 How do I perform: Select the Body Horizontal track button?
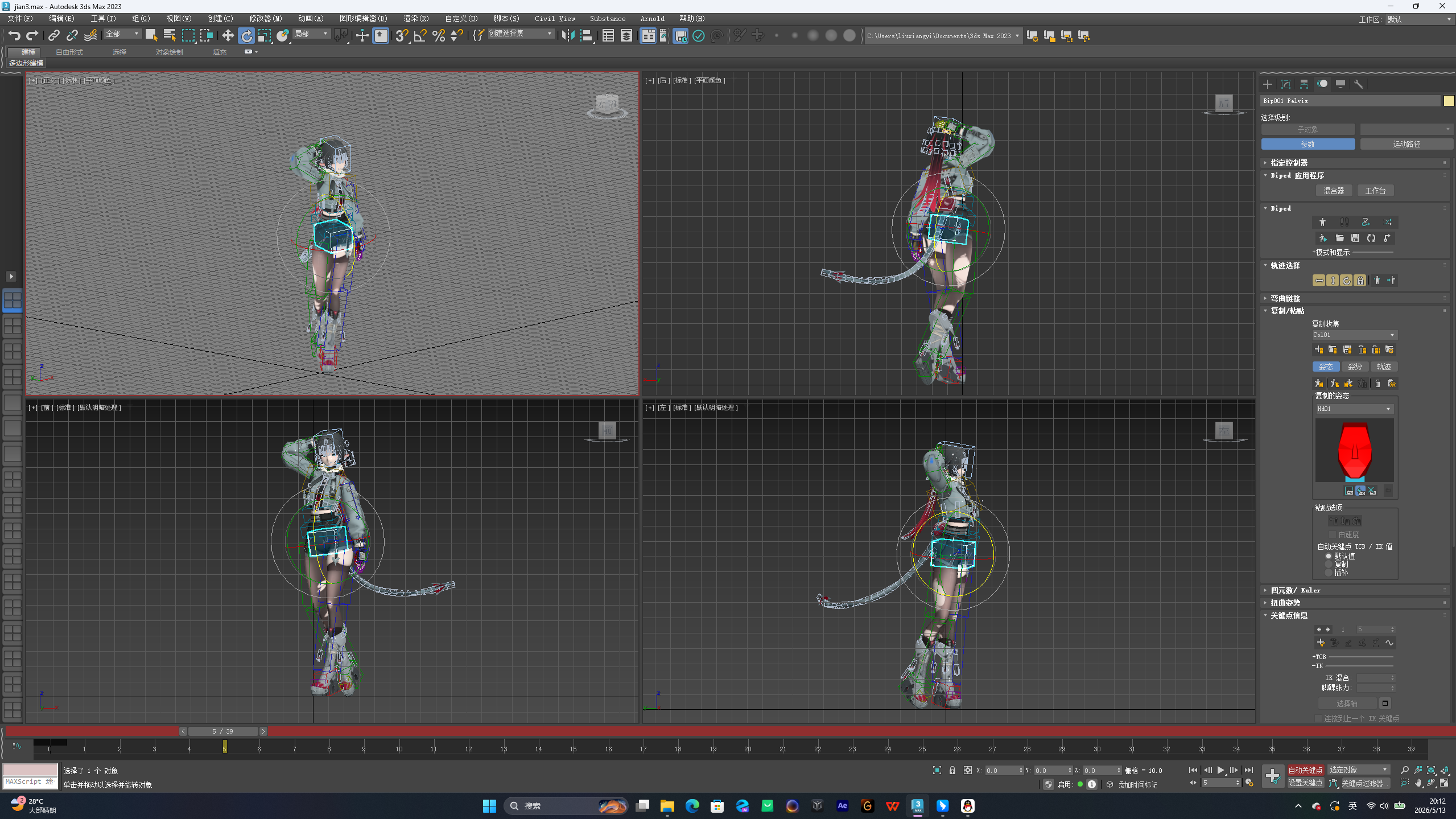(x=1319, y=281)
